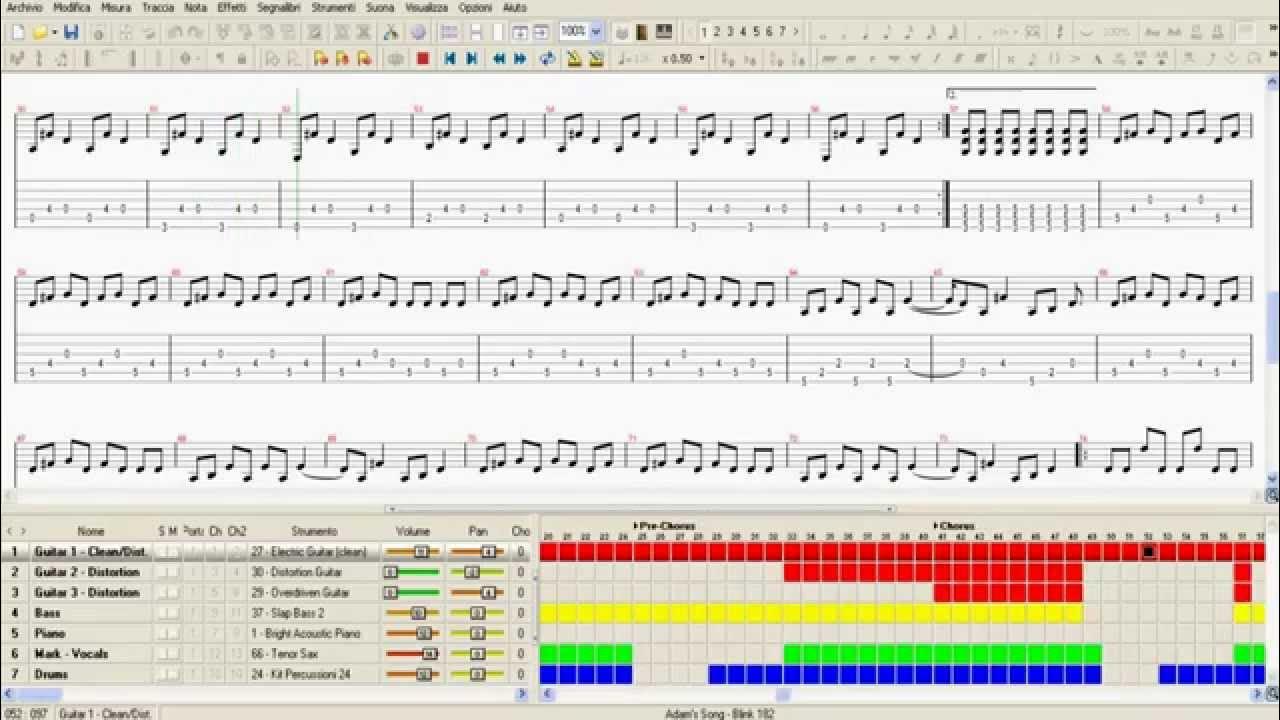
Task: Jump to the first bar
Action: click(x=450, y=59)
